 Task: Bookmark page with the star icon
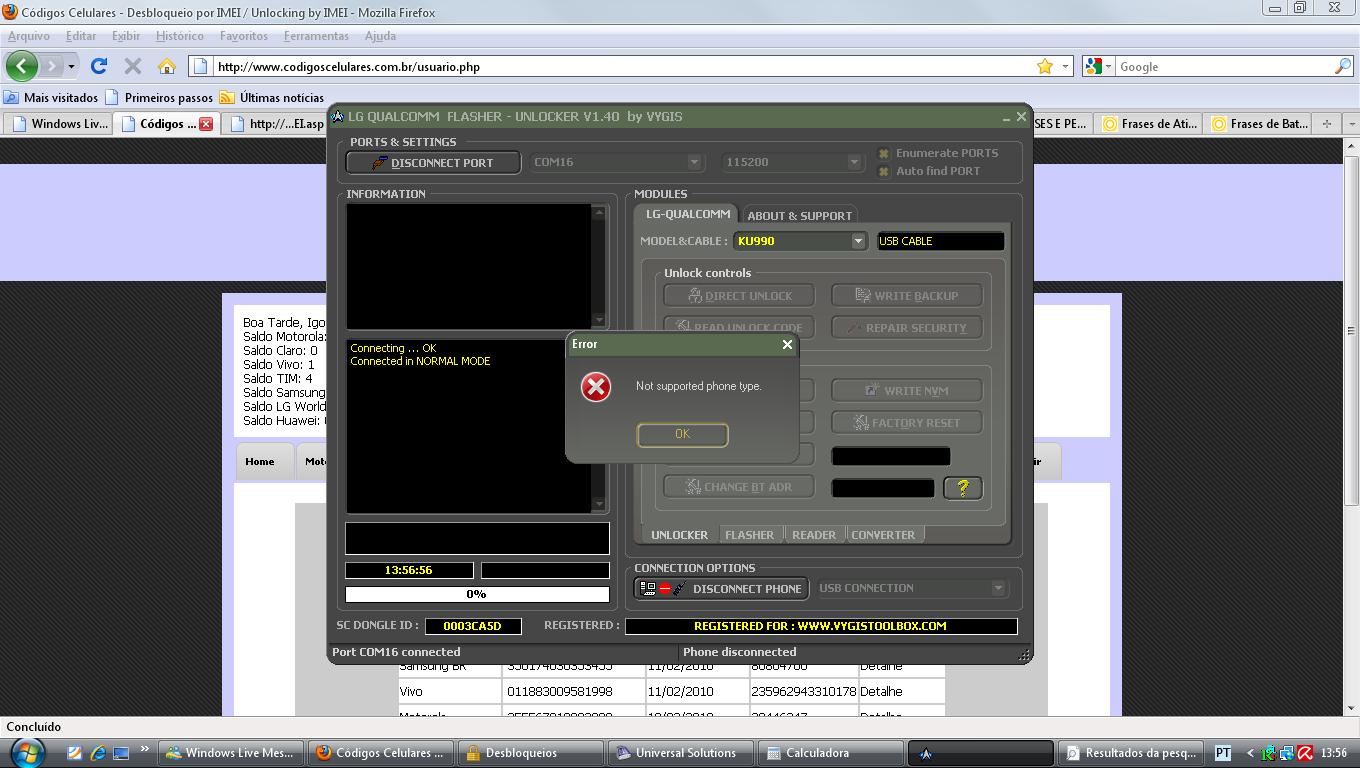point(1045,66)
